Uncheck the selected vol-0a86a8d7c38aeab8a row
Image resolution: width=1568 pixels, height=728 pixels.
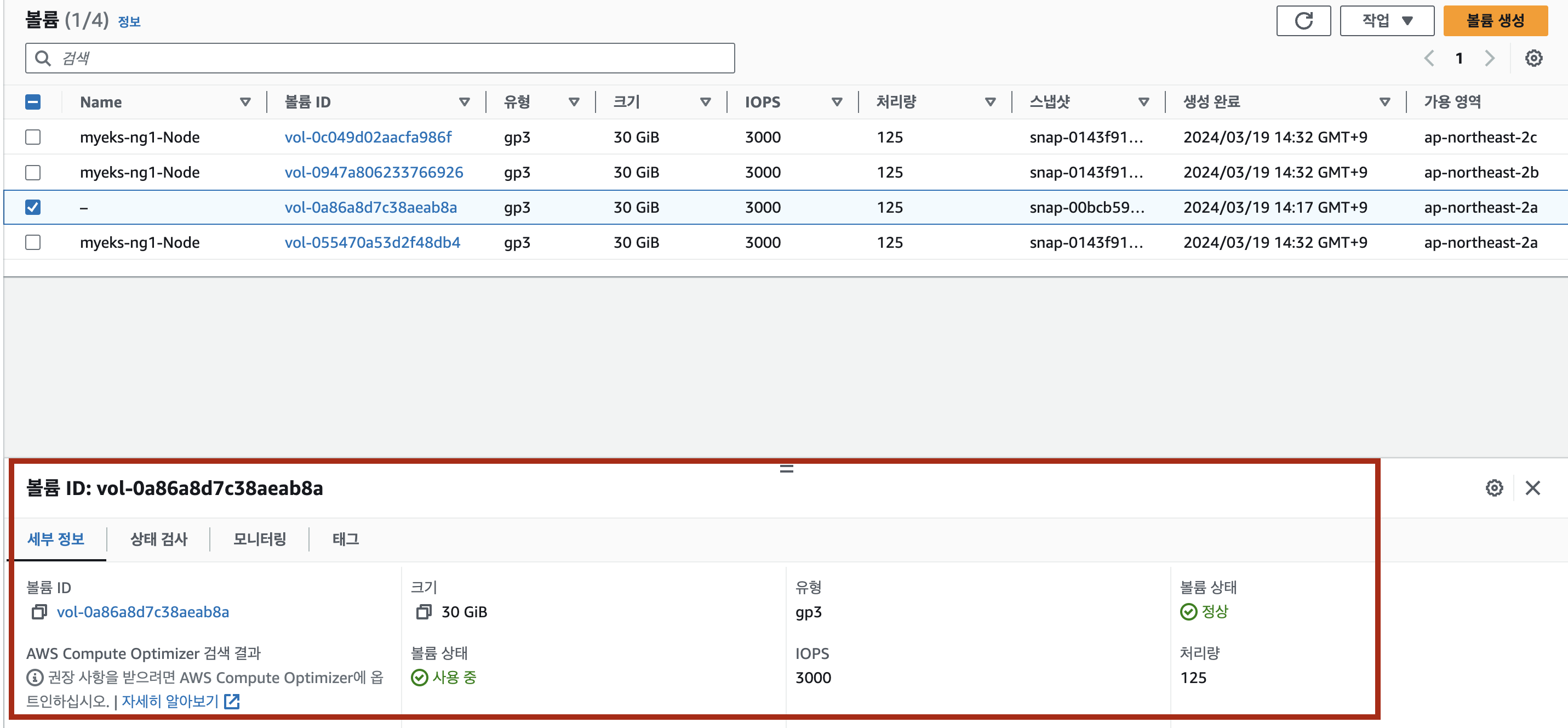pyautogui.click(x=33, y=208)
